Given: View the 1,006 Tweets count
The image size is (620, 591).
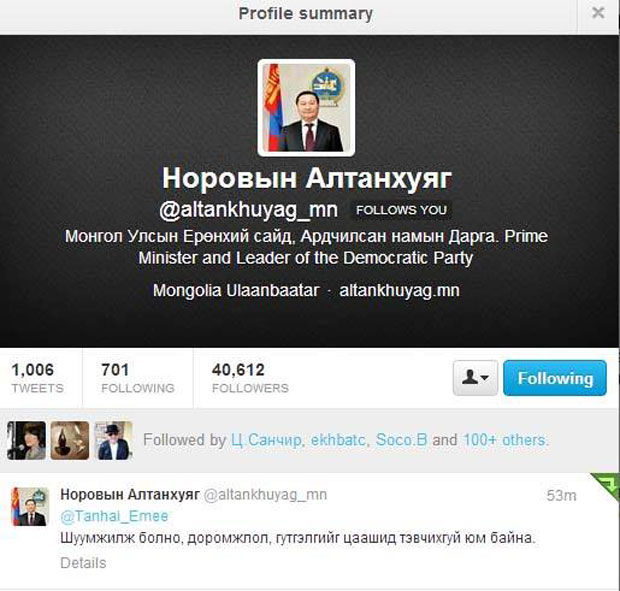Looking at the screenshot, I should (37, 378).
